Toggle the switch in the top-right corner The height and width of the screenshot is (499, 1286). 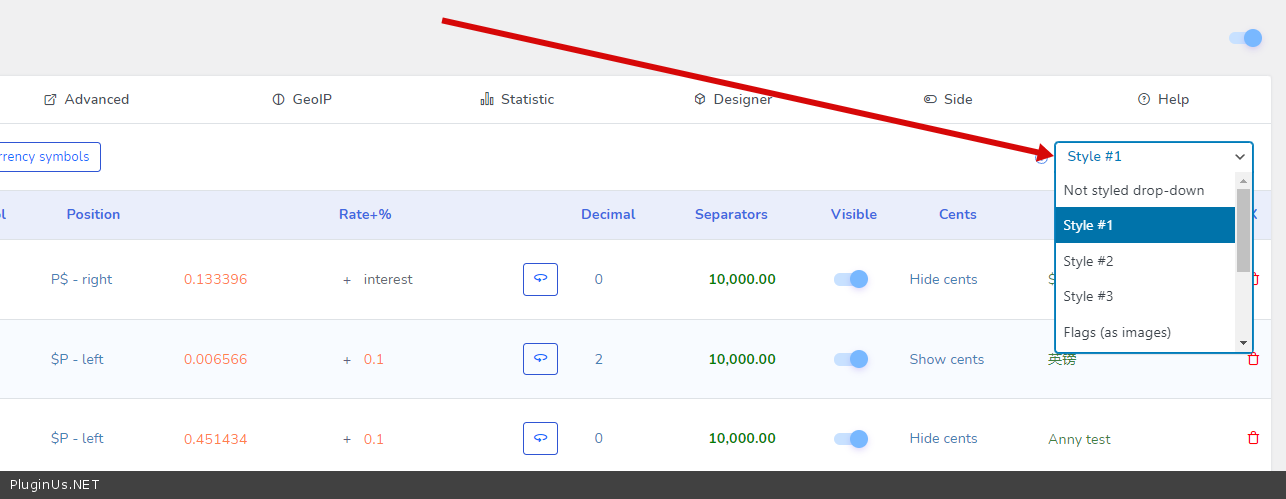tap(1246, 38)
